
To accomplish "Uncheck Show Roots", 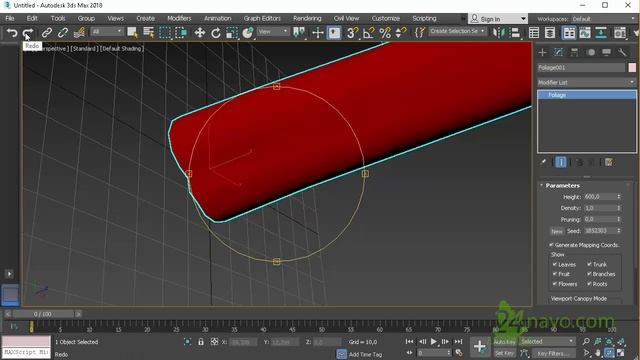I will [x=589, y=284].
